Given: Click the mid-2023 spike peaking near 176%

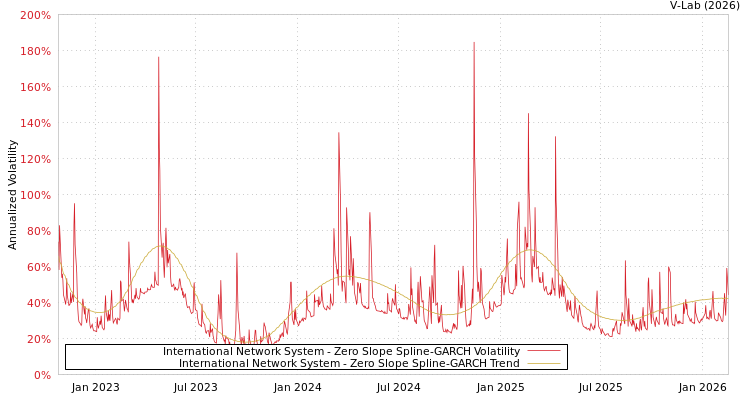Looking at the screenshot, I should [x=158, y=58].
